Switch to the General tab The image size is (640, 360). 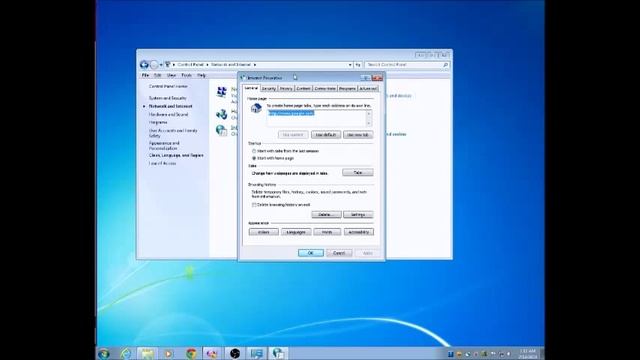[251, 88]
